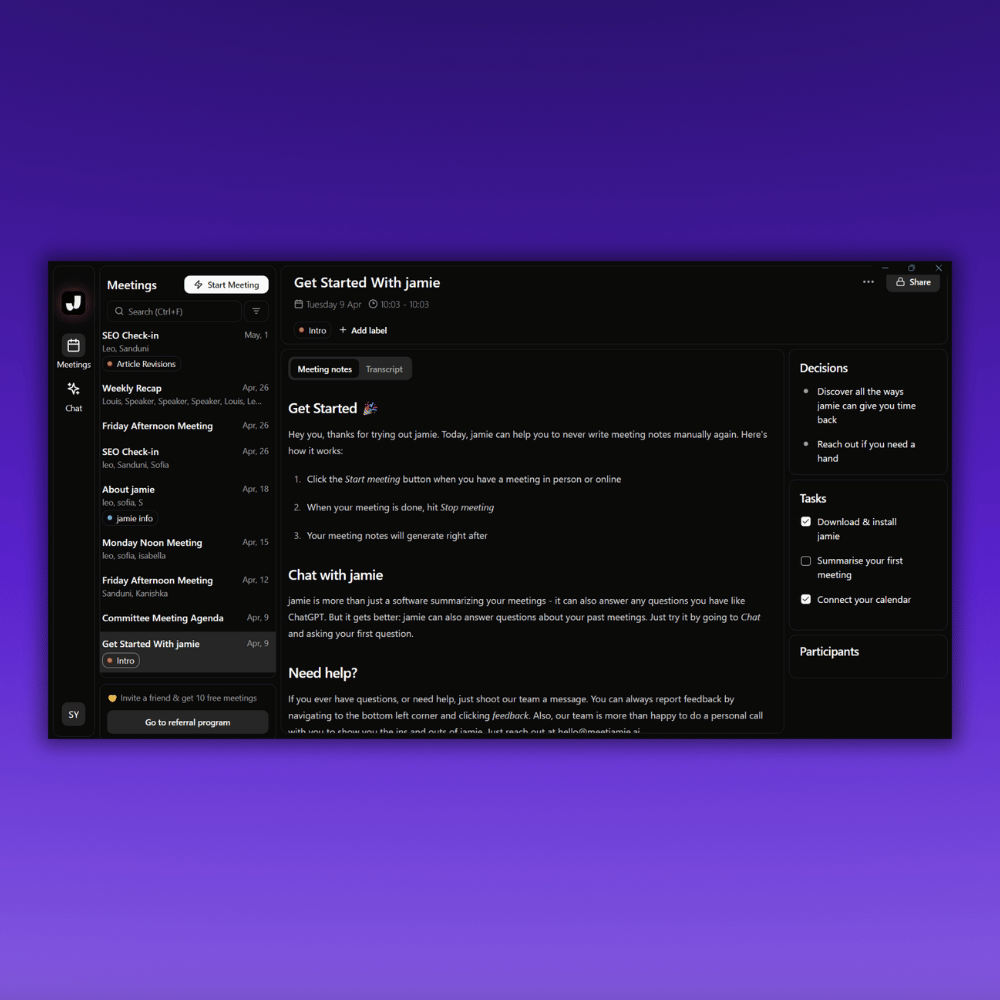Click the Meetings panel heading

(131, 285)
